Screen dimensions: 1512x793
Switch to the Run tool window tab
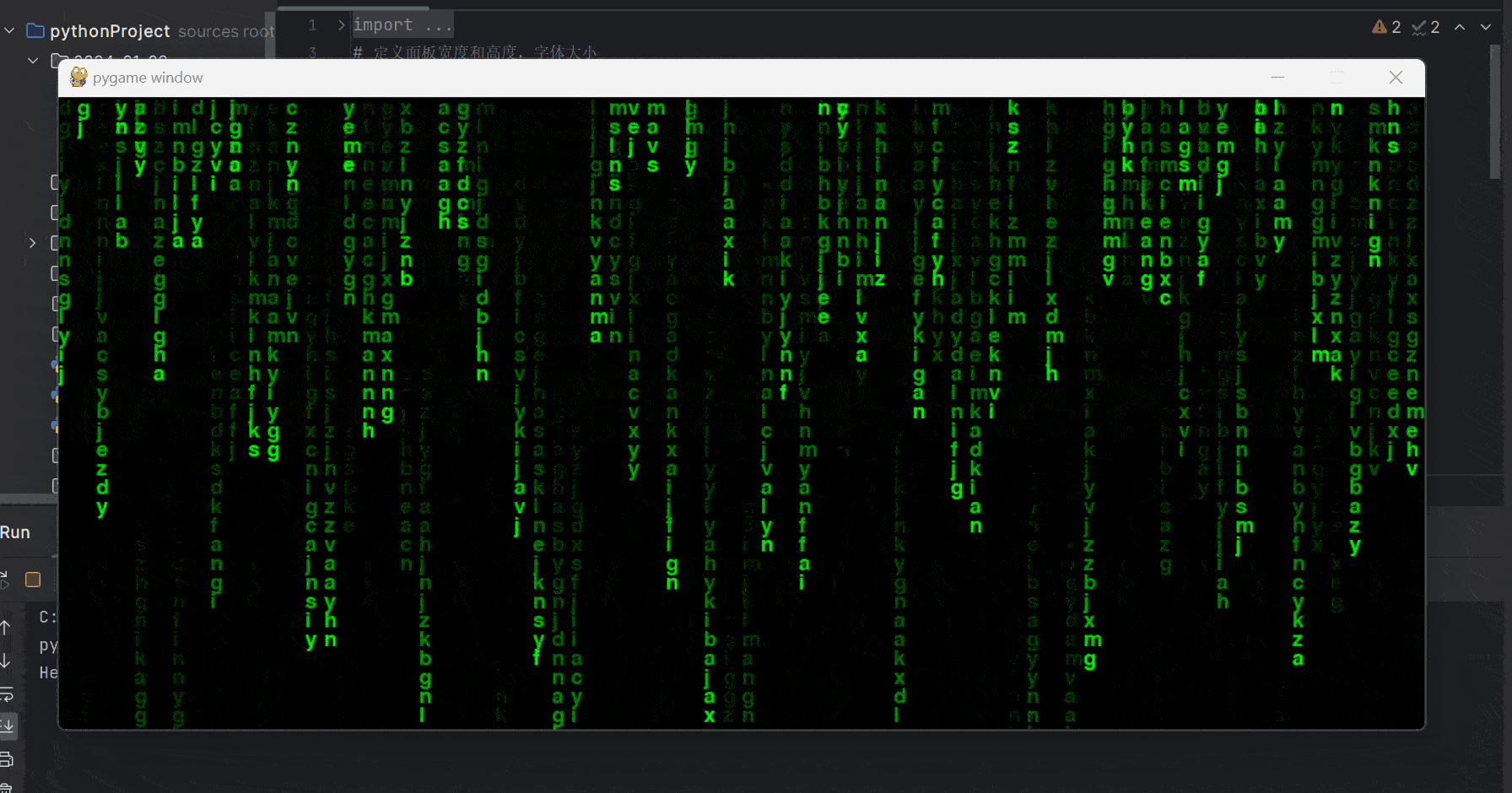tap(16, 532)
